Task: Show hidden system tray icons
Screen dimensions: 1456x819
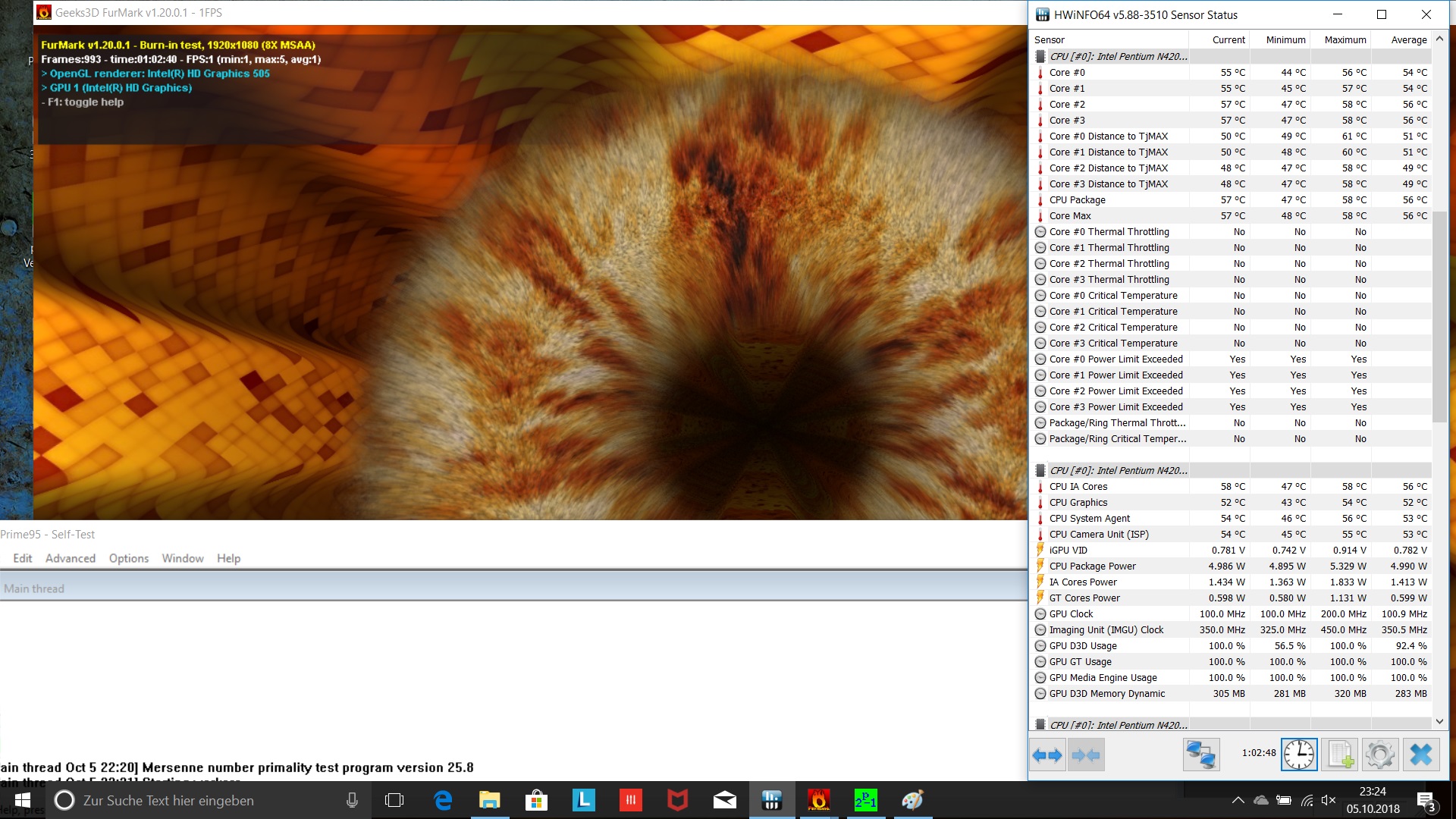Action: [x=1238, y=800]
